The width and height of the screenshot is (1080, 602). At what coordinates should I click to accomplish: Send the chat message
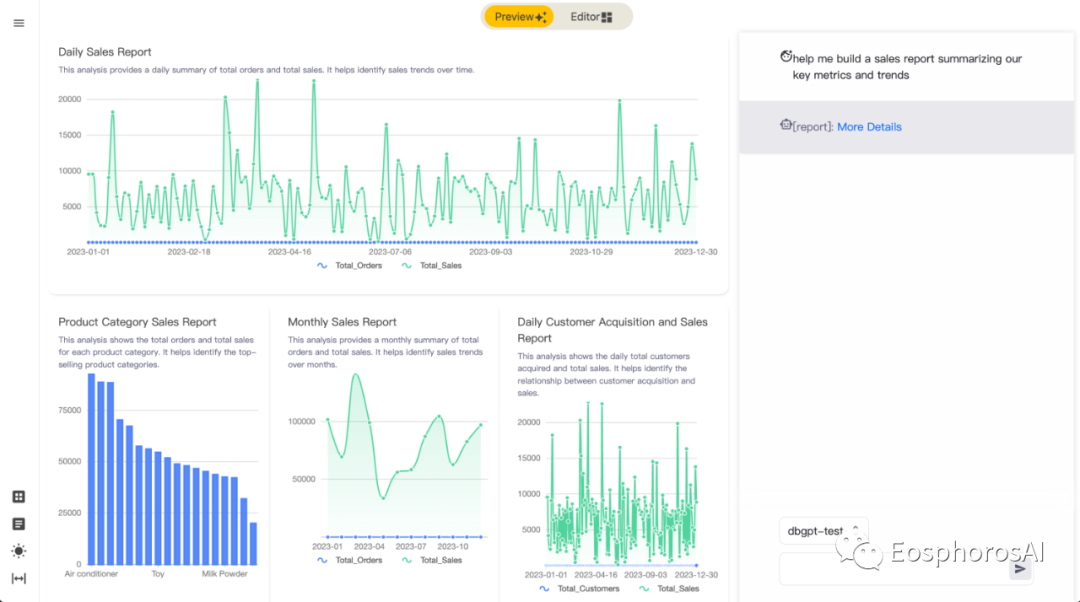click(x=1020, y=569)
